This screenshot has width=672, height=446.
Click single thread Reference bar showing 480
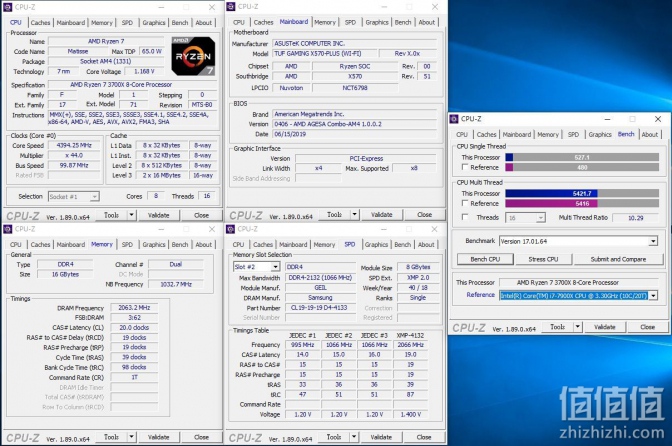582,167
